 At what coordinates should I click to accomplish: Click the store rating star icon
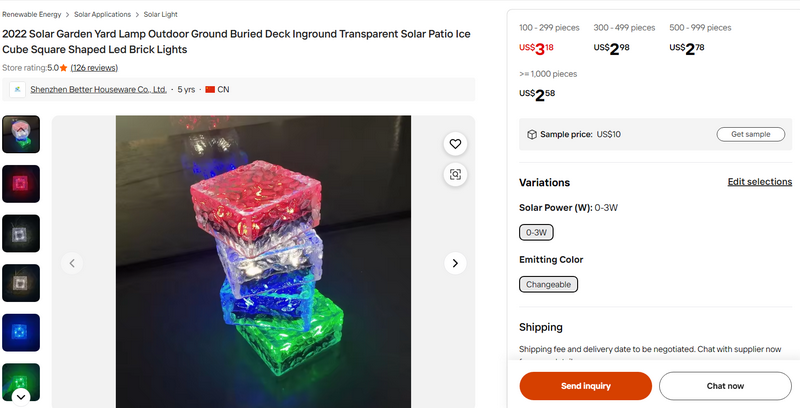click(x=64, y=68)
